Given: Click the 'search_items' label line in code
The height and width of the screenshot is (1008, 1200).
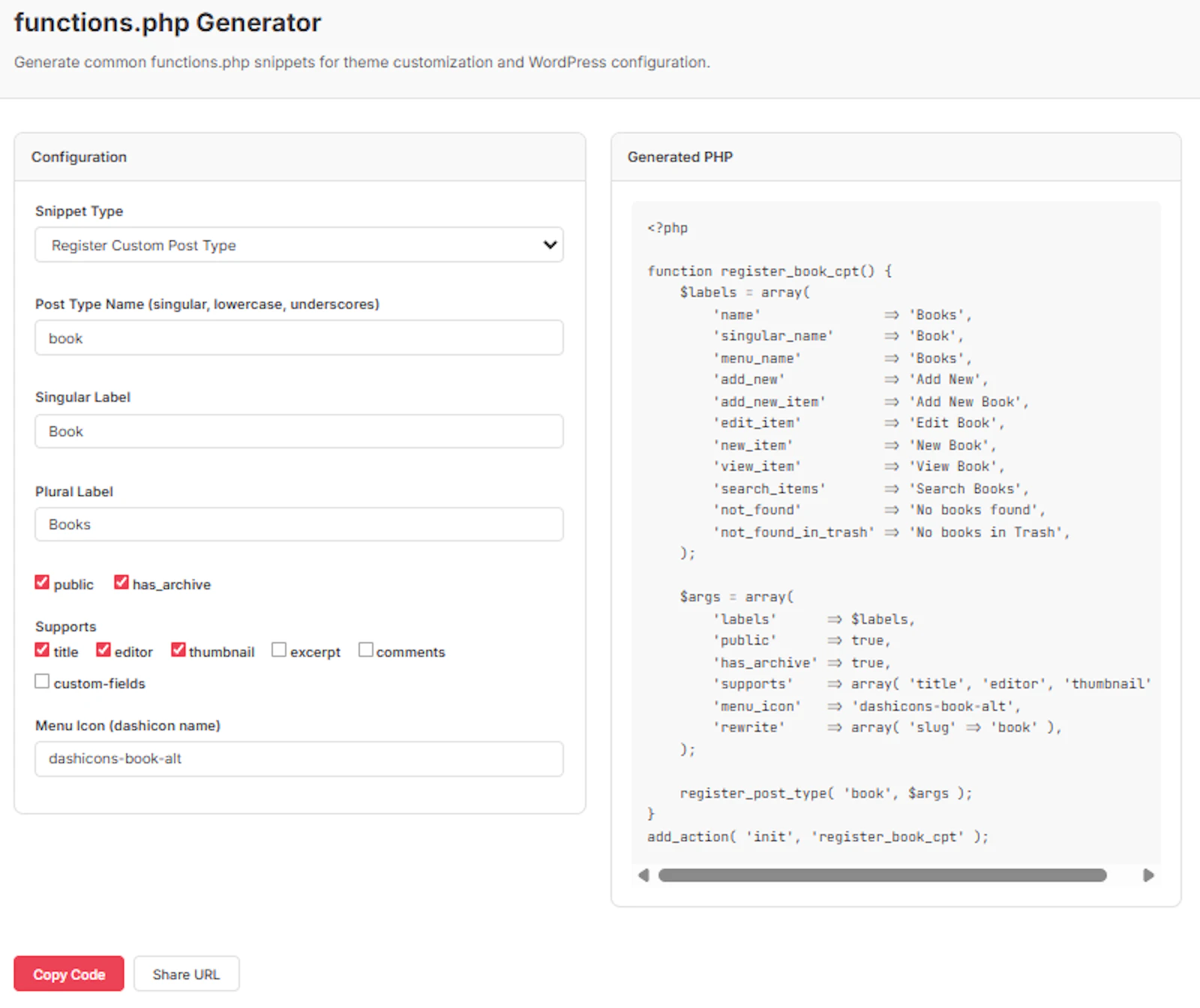Looking at the screenshot, I should point(871,489).
